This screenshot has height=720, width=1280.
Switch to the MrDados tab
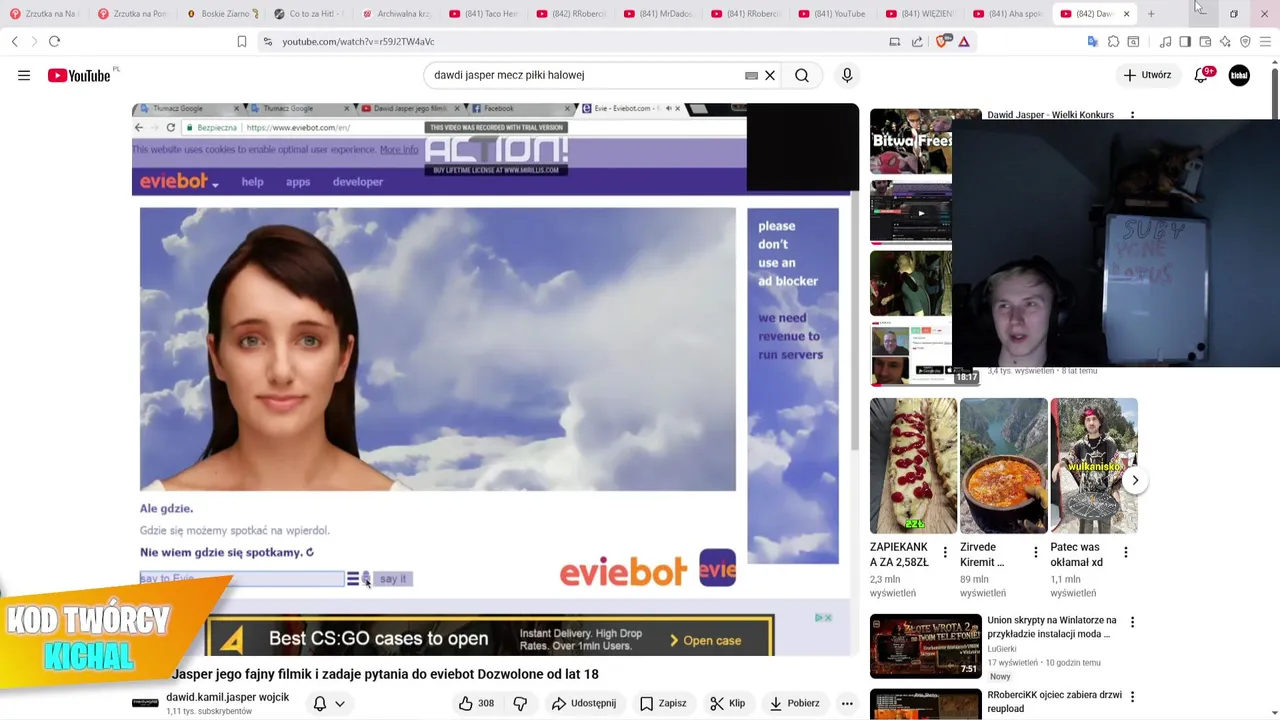coord(660,14)
